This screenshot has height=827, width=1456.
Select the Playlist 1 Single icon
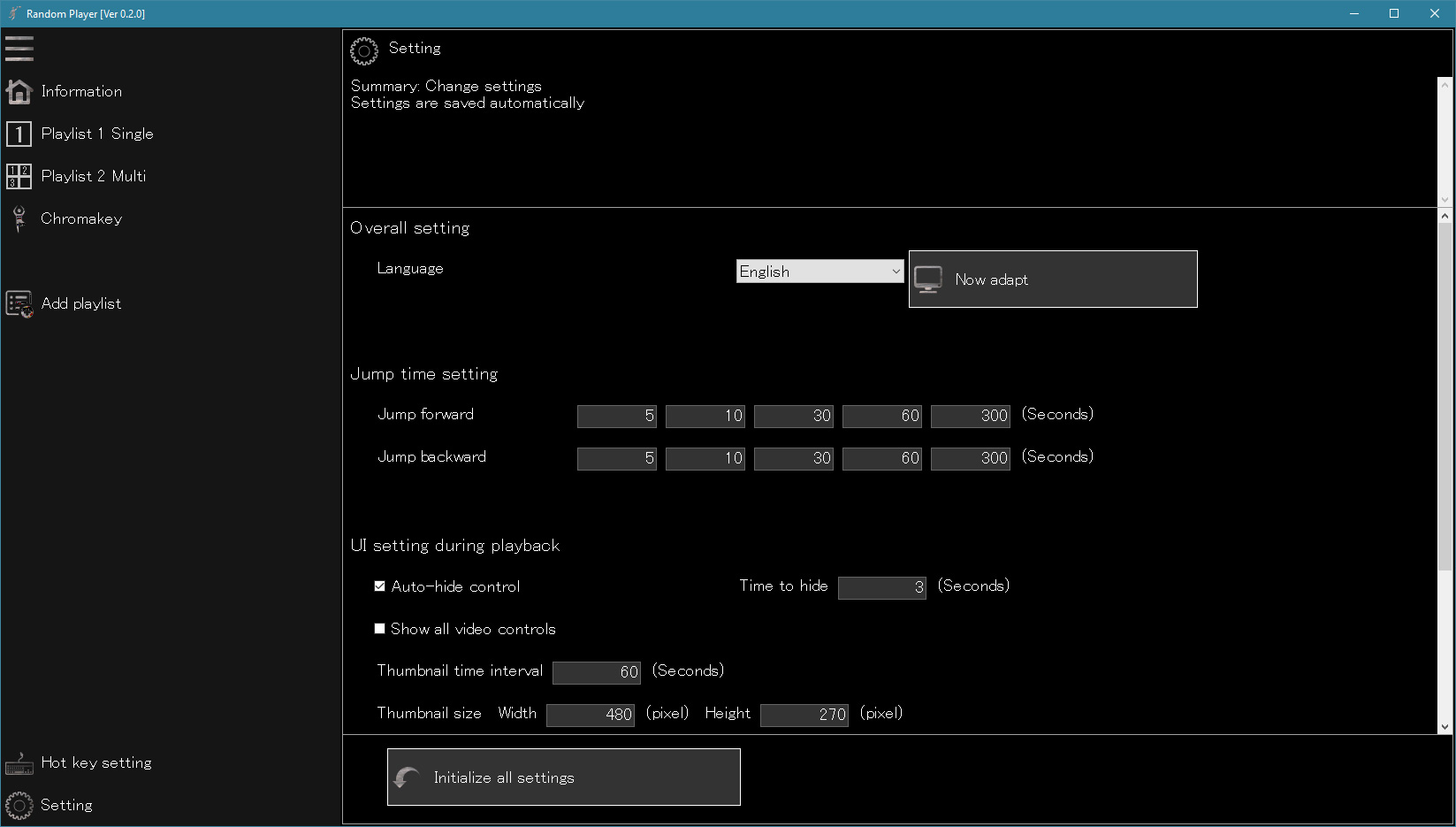(x=19, y=134)
